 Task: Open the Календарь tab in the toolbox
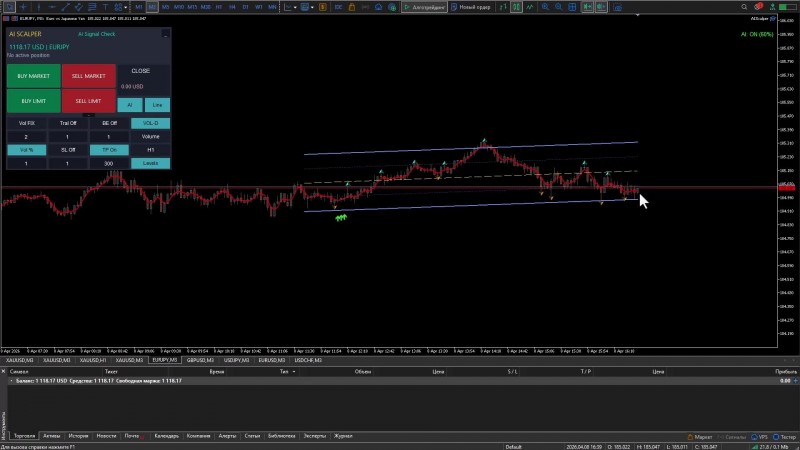[x=166, y=436]
